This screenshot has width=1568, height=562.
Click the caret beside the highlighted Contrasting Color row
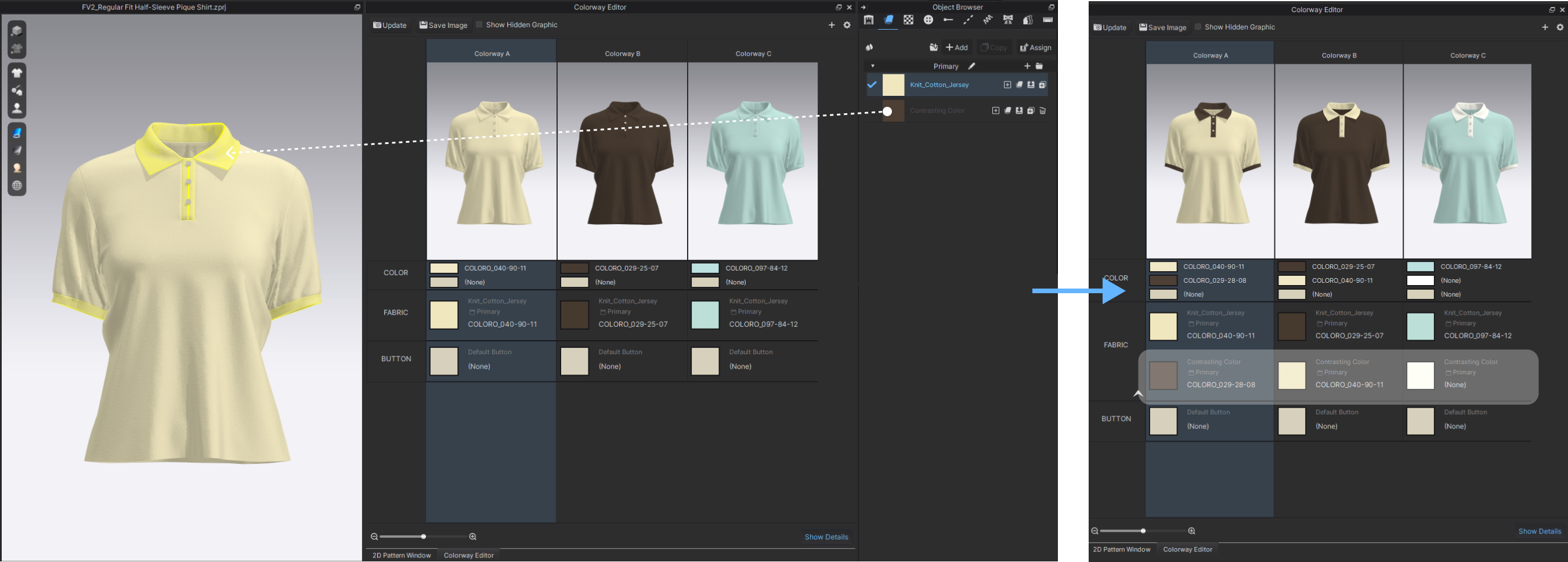(x=1138, y=394)
